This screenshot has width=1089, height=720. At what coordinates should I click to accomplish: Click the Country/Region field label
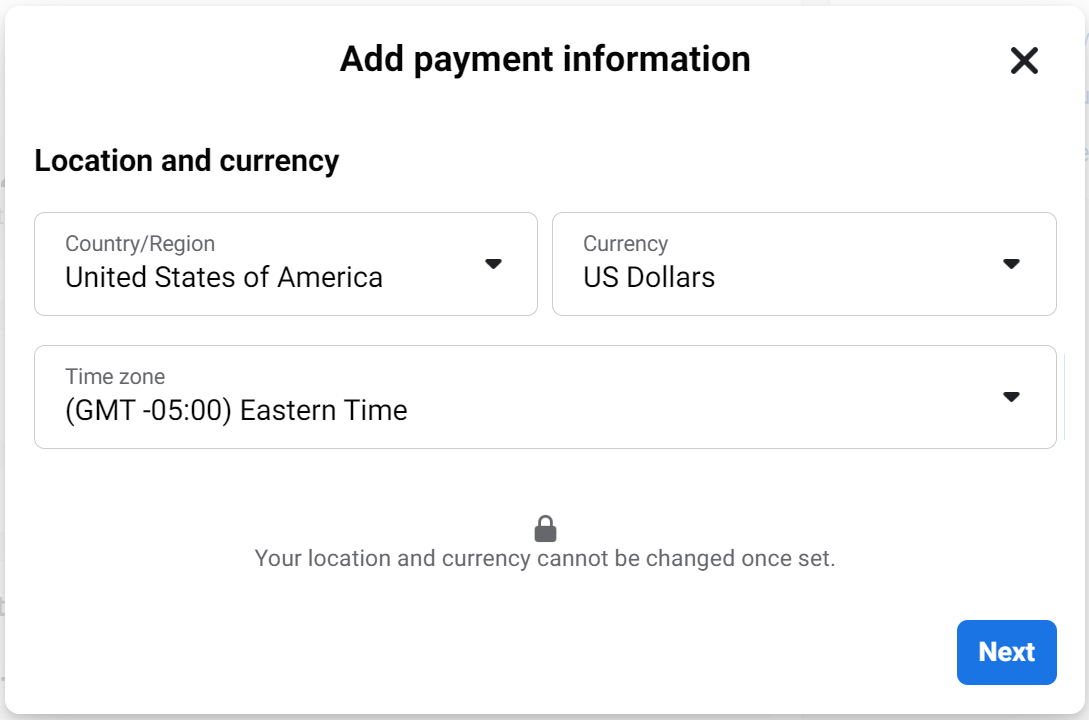coord(140,244)
